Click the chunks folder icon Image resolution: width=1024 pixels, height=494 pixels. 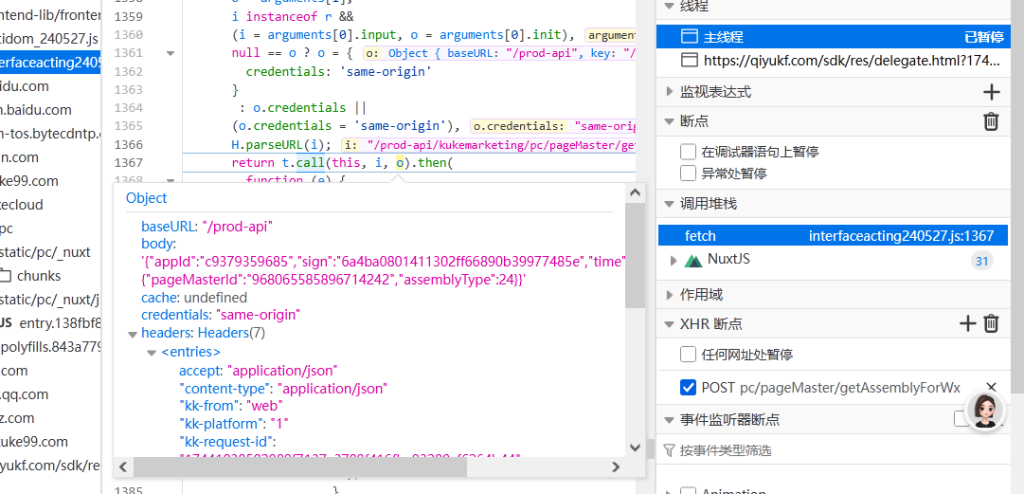[6, 276]
